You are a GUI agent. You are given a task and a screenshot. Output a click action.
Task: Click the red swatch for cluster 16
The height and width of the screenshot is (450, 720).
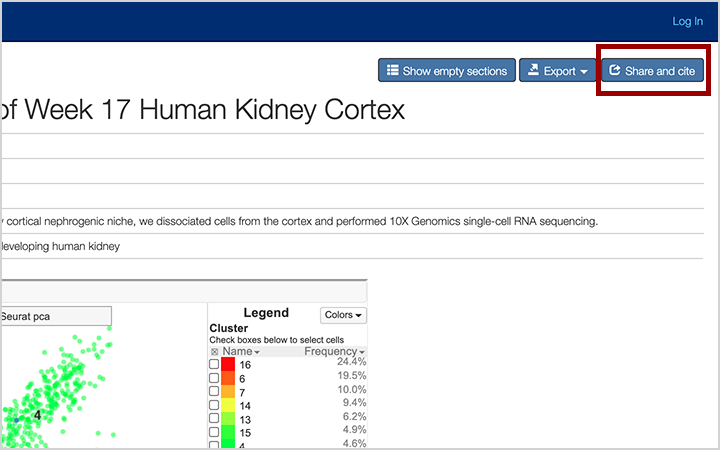coord(228,364)
